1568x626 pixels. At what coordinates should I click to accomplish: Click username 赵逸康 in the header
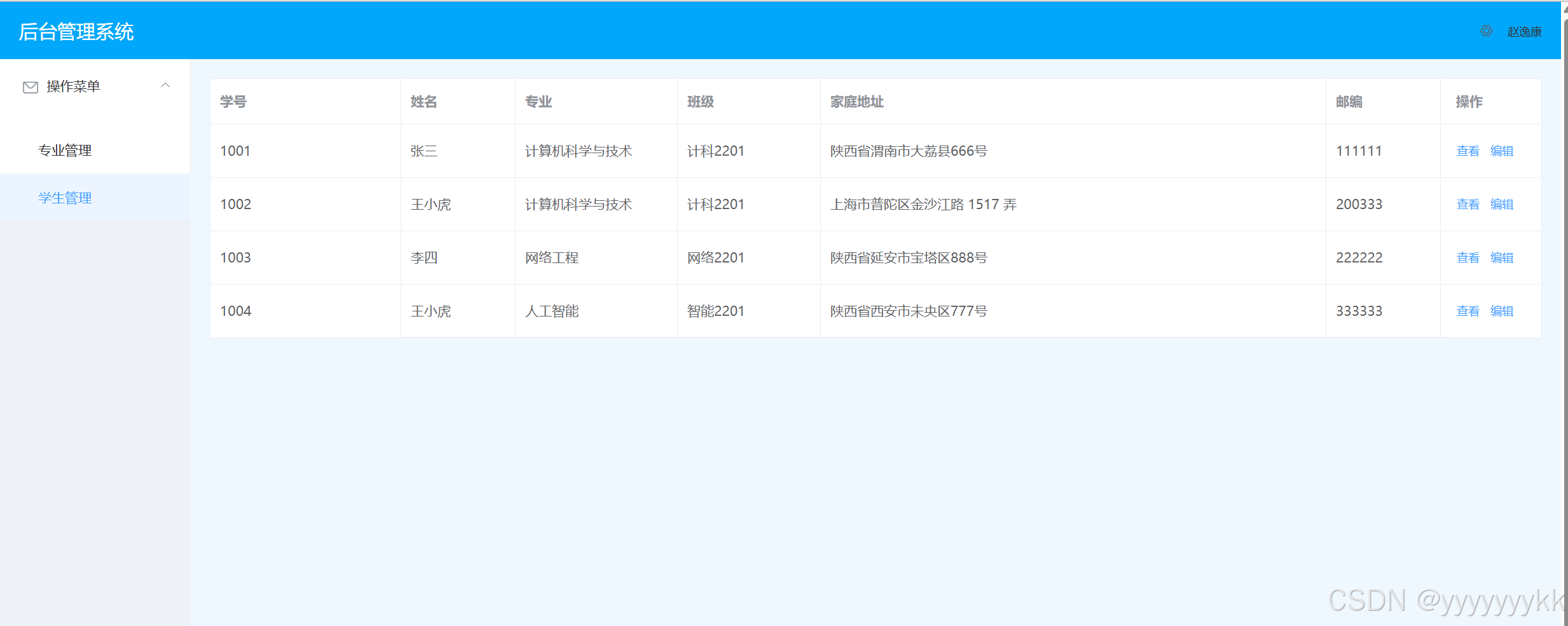1524,31
